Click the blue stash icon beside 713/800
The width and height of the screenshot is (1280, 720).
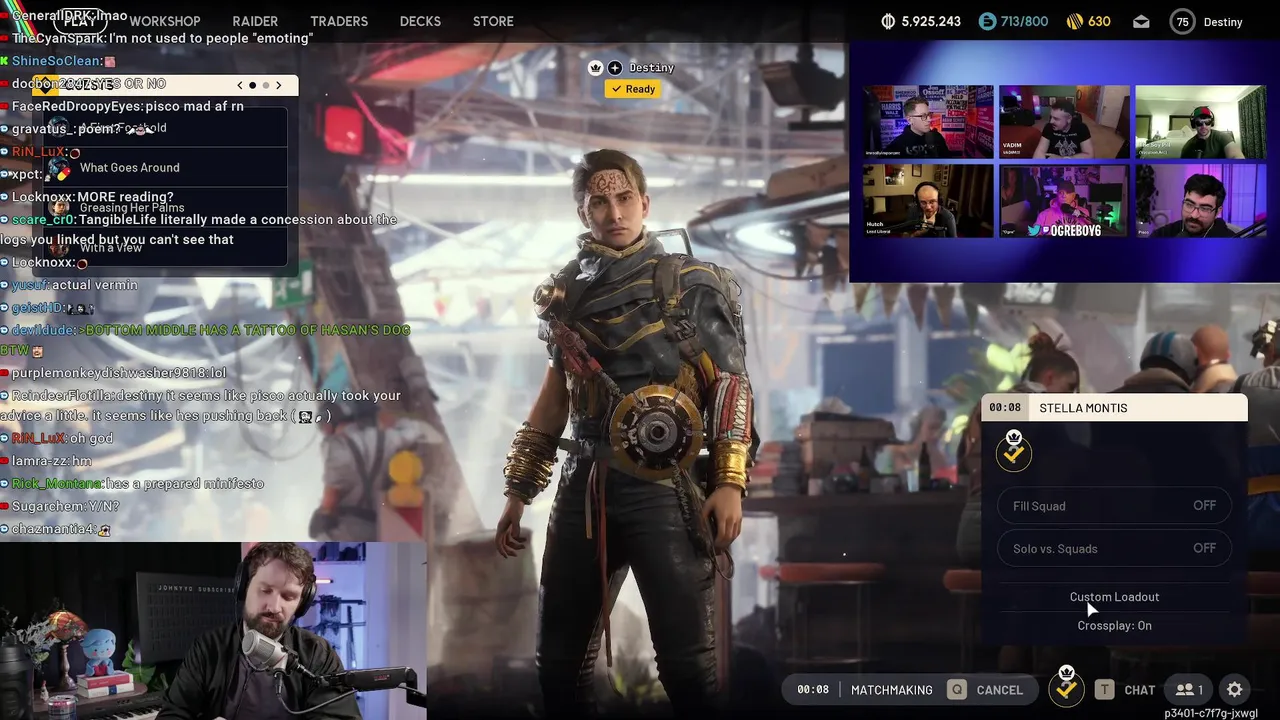pos(987,21)
